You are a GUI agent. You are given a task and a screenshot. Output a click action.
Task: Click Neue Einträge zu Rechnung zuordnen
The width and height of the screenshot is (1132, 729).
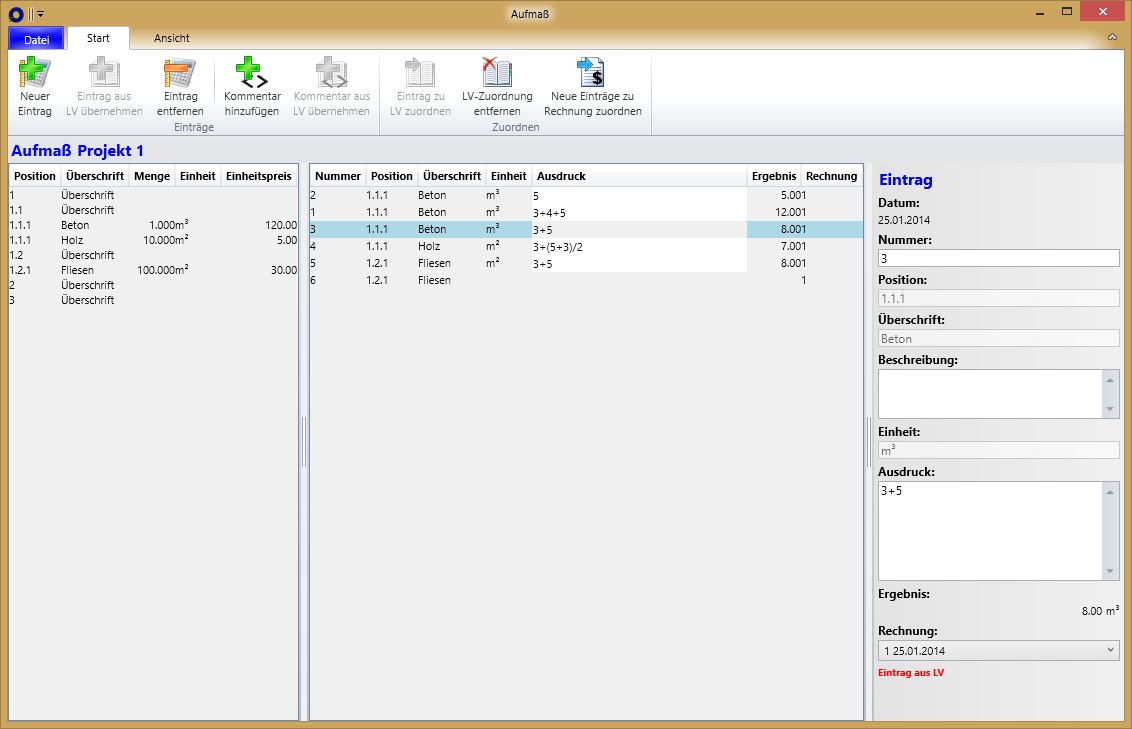(x=593, y=87)
